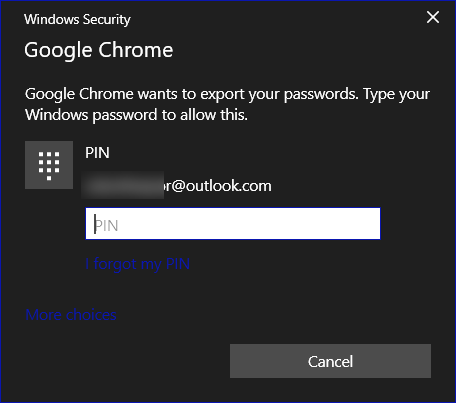The image size is (456, 403).
Task: Click the blurred part of the email address
Action: [123, 185]
